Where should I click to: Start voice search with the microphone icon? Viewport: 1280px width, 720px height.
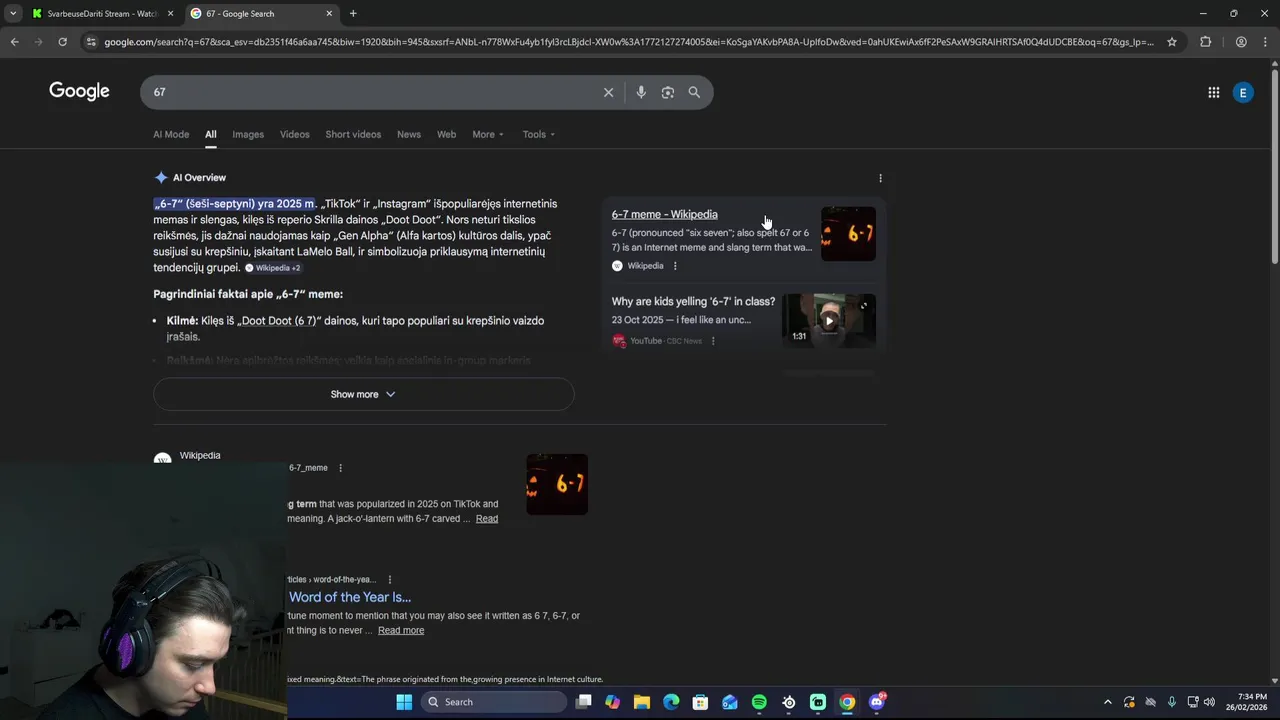pos(641,92)
